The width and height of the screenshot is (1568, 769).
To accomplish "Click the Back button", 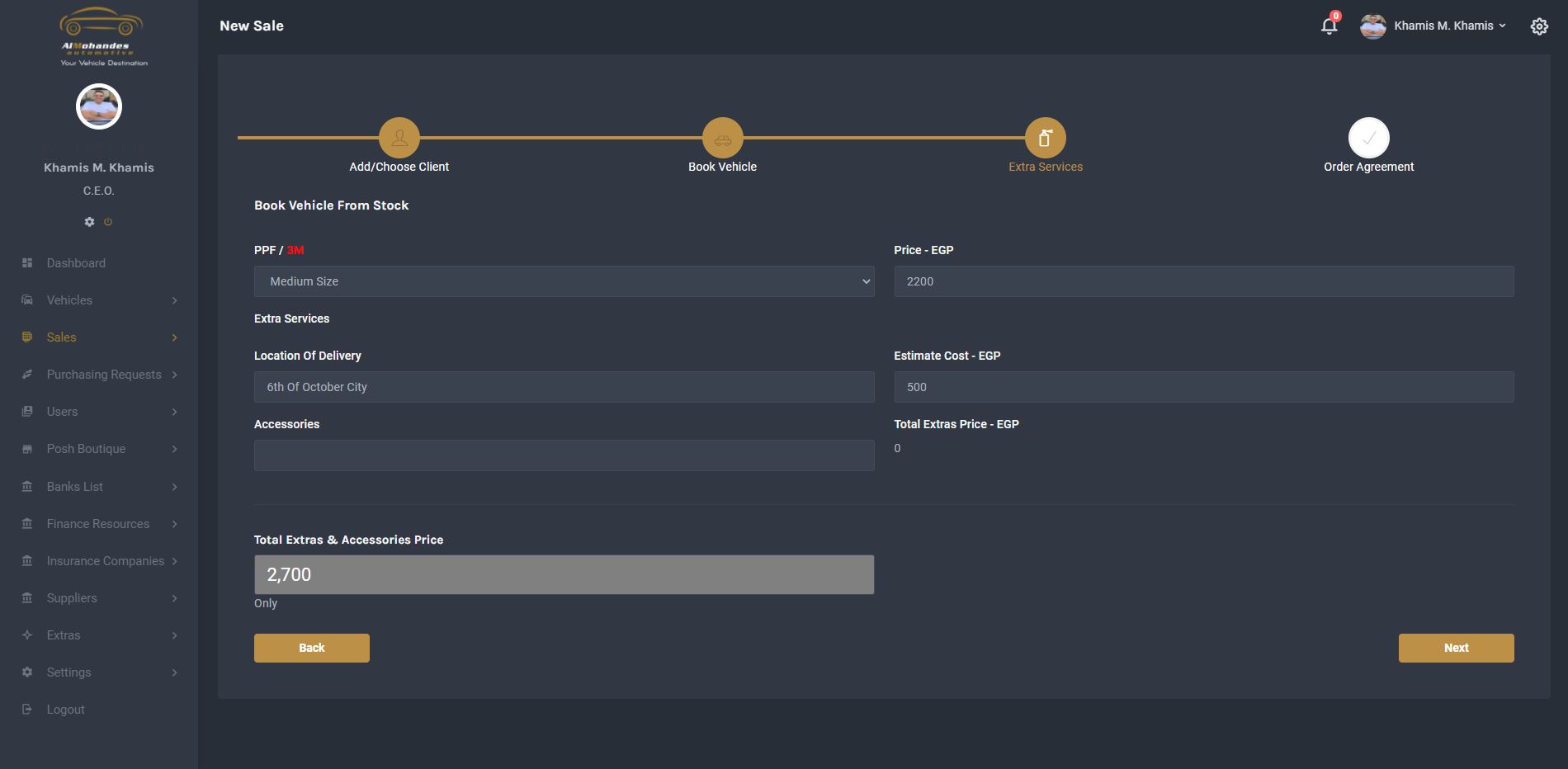I will (x=312, y=648).
